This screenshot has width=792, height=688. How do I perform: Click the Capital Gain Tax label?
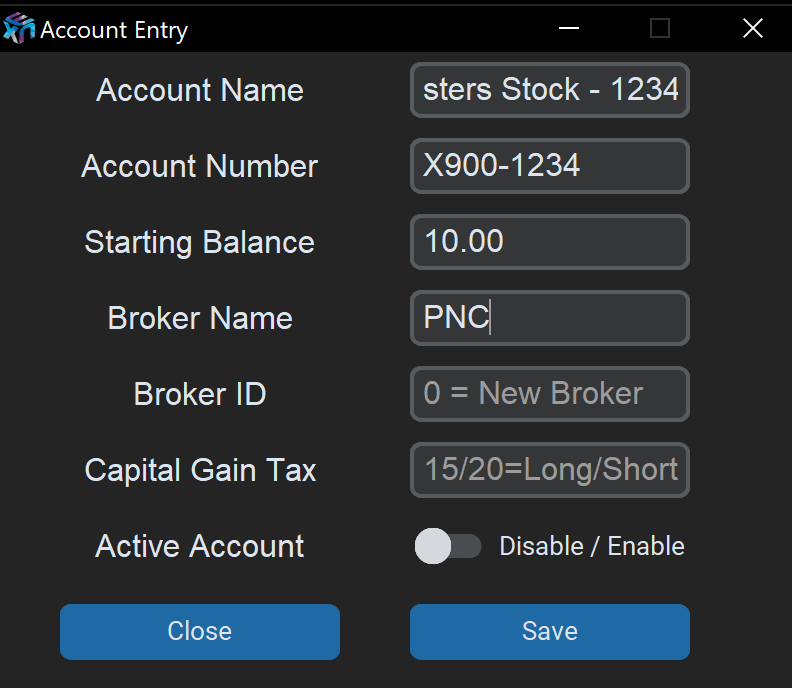point(200,470)
